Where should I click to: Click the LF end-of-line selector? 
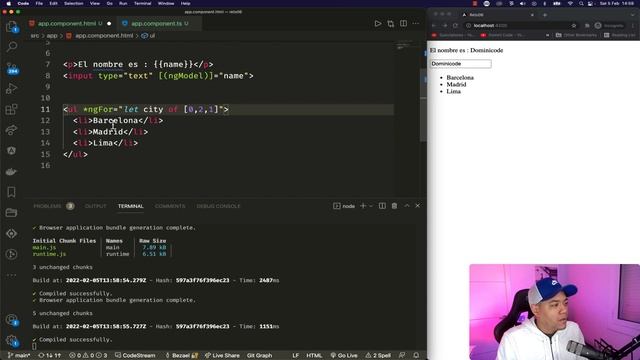tap(296, 356)
